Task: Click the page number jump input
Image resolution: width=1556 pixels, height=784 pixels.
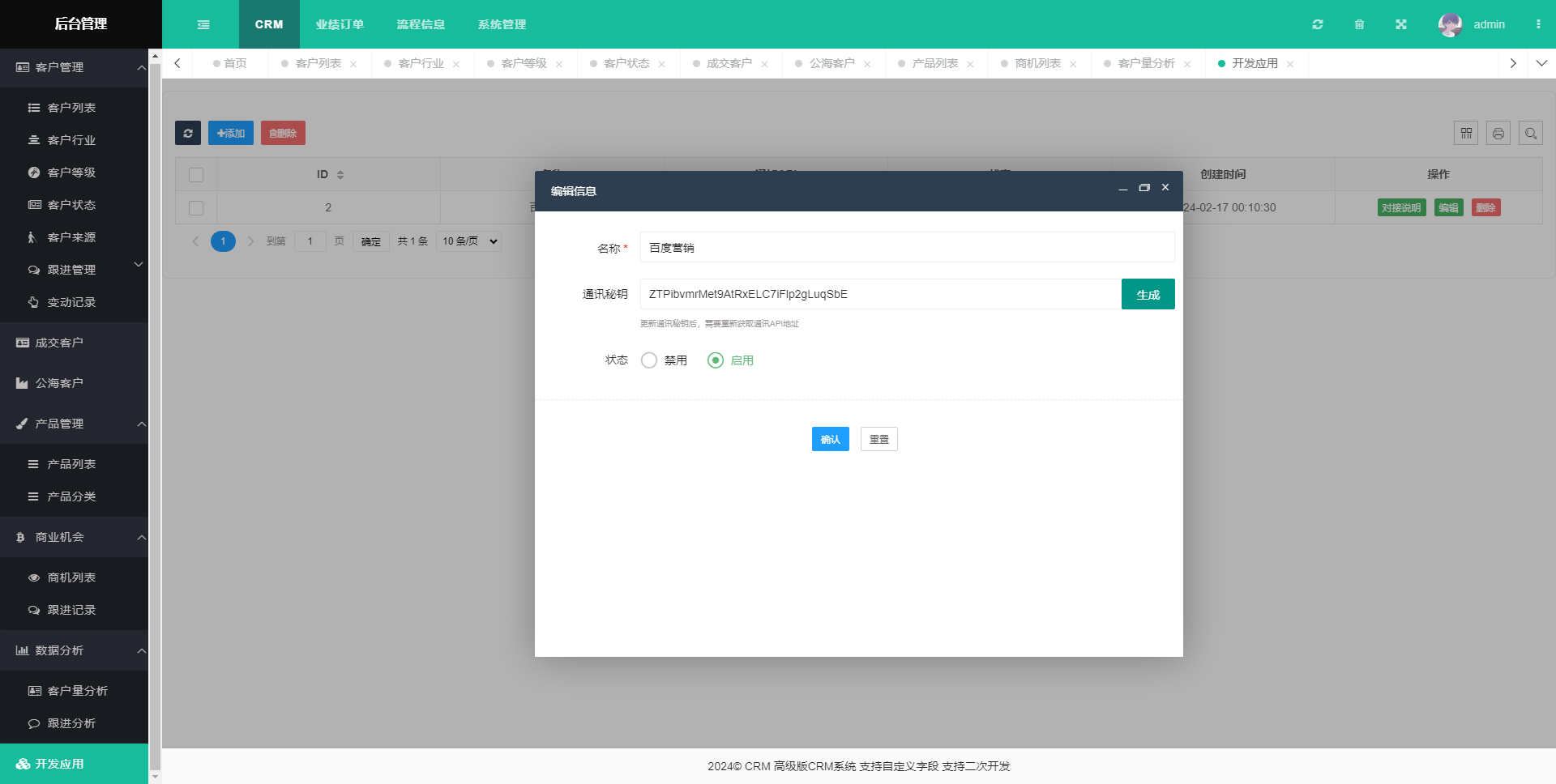Action: tap(310, 241)
